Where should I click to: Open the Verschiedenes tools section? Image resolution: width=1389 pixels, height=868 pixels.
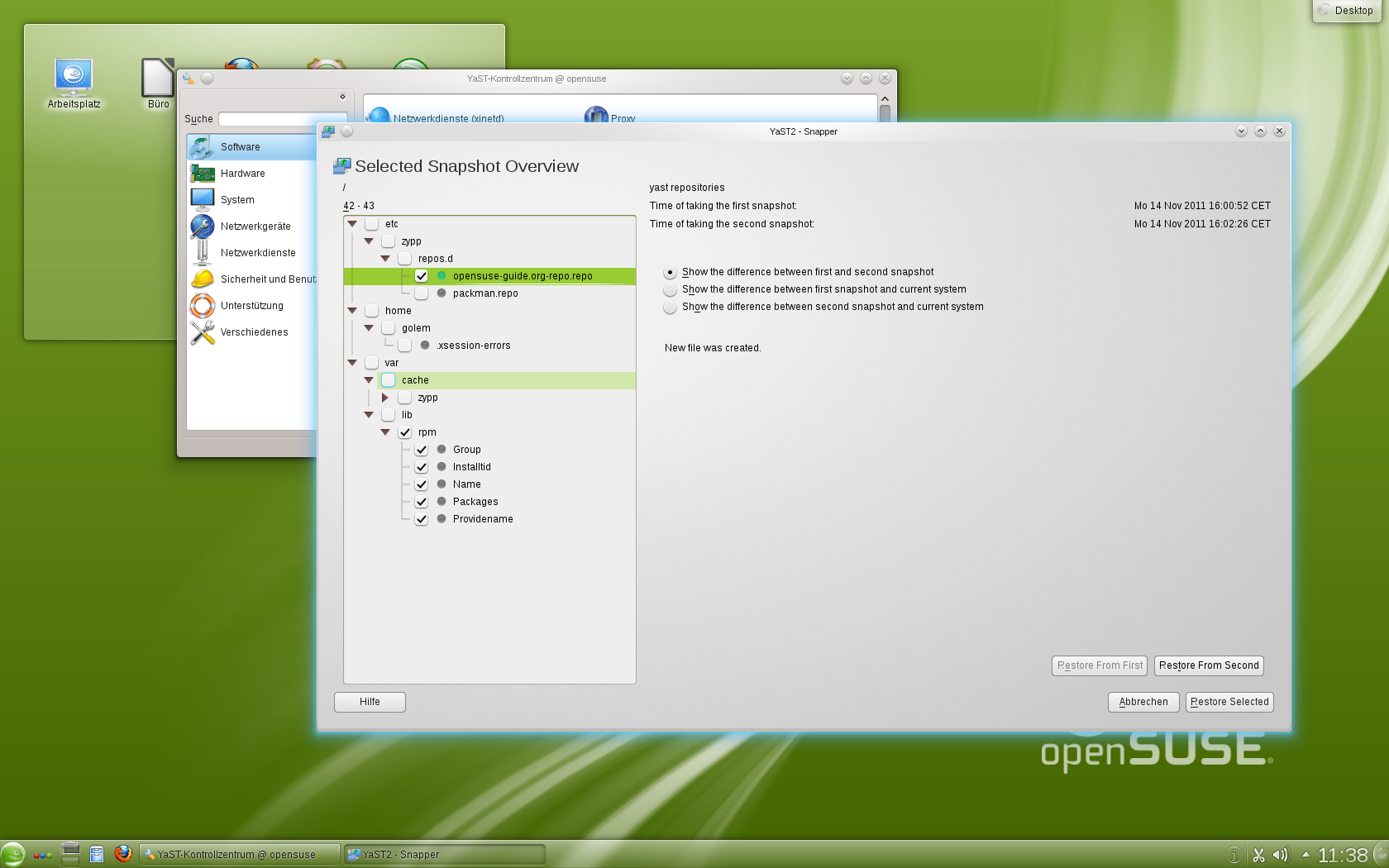pyautogui.click(x=253, y=332)
